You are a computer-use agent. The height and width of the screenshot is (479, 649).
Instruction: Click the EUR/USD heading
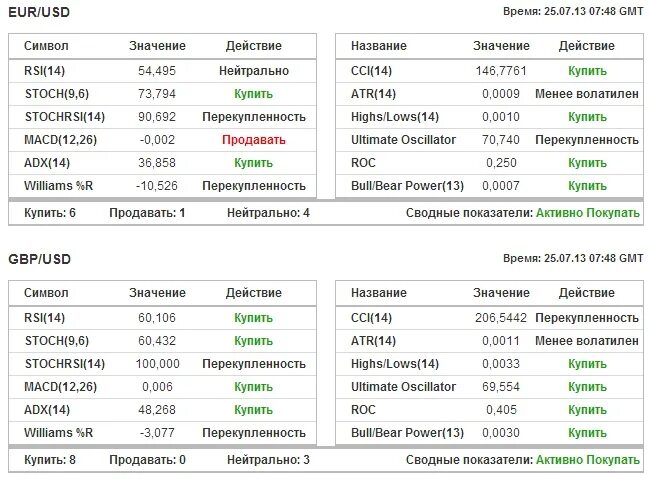[39, 12]
